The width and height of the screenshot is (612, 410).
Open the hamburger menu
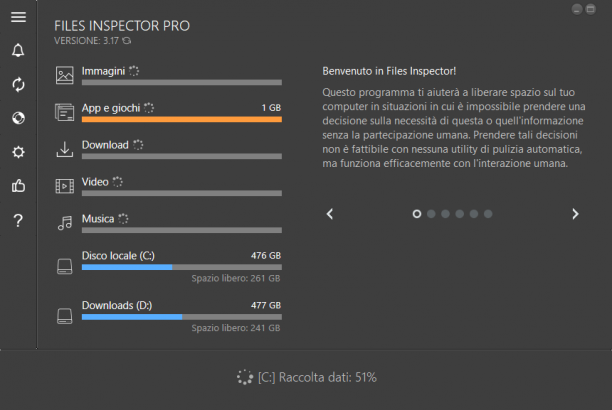pyautogui.click(x=18, y=17)
